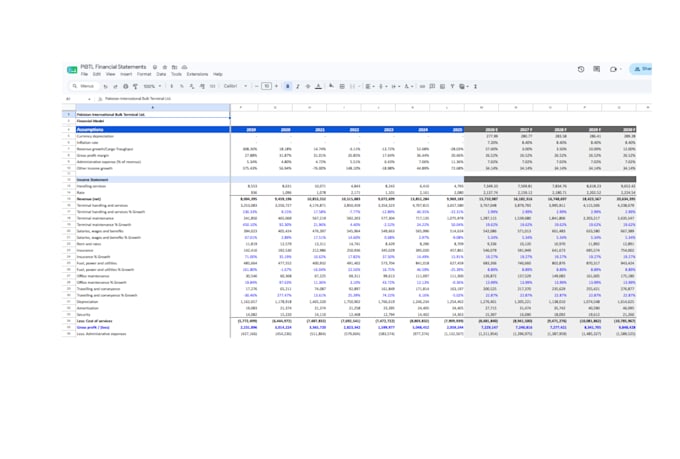The image size is (680, 459).
Task: Open the Edit menu
Action: [97, 74]
